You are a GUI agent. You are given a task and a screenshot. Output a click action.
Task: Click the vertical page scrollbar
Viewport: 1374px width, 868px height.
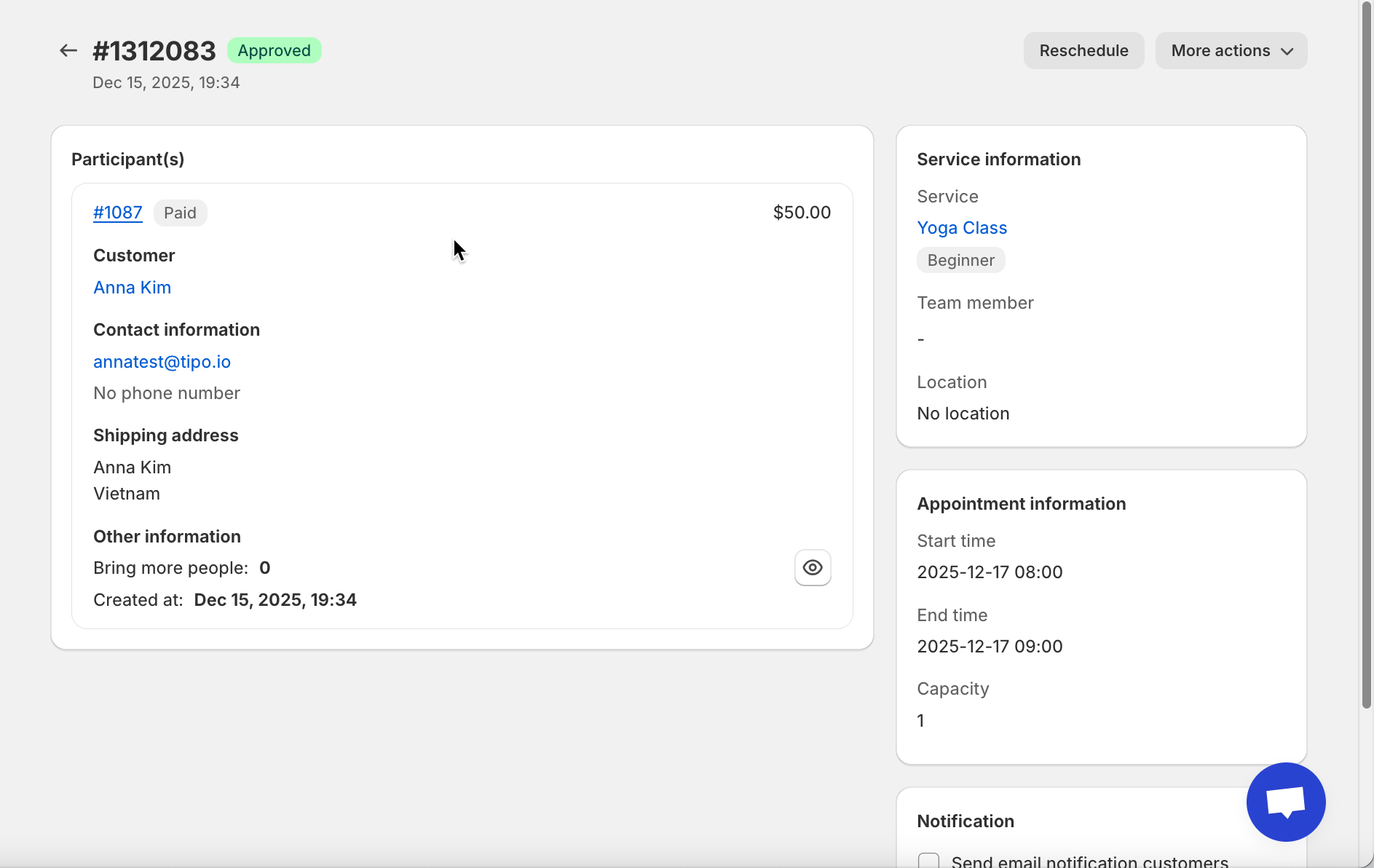pyautogui.click(x=1366, y=364)
